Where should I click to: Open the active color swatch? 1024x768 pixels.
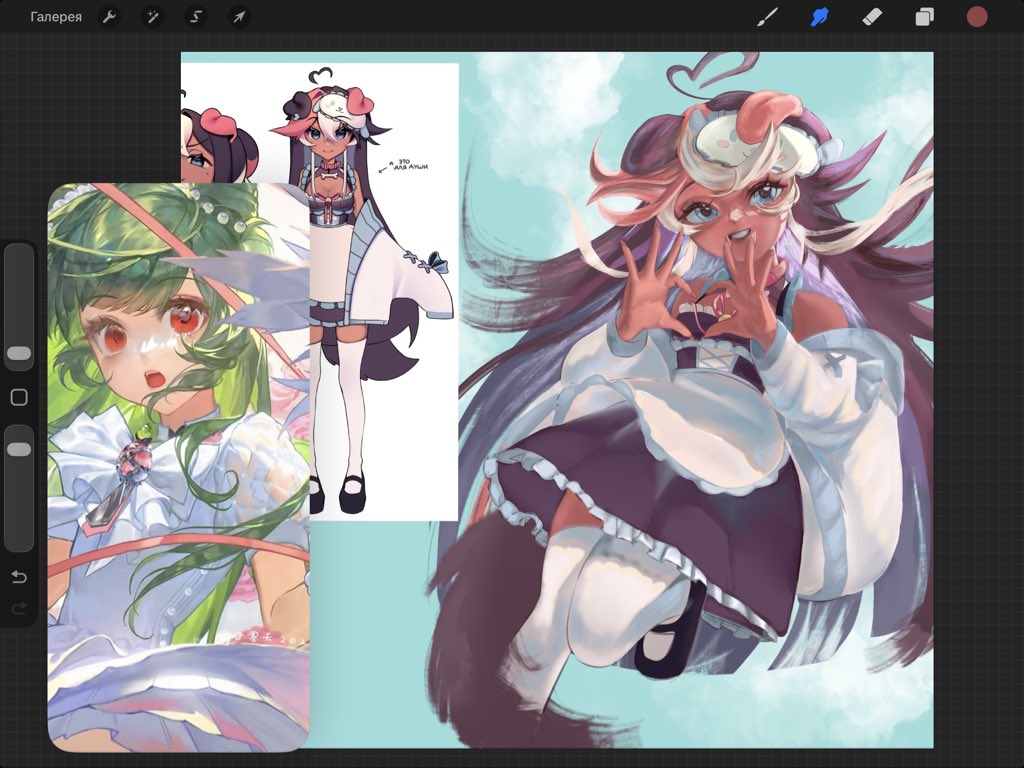(977, 17)
